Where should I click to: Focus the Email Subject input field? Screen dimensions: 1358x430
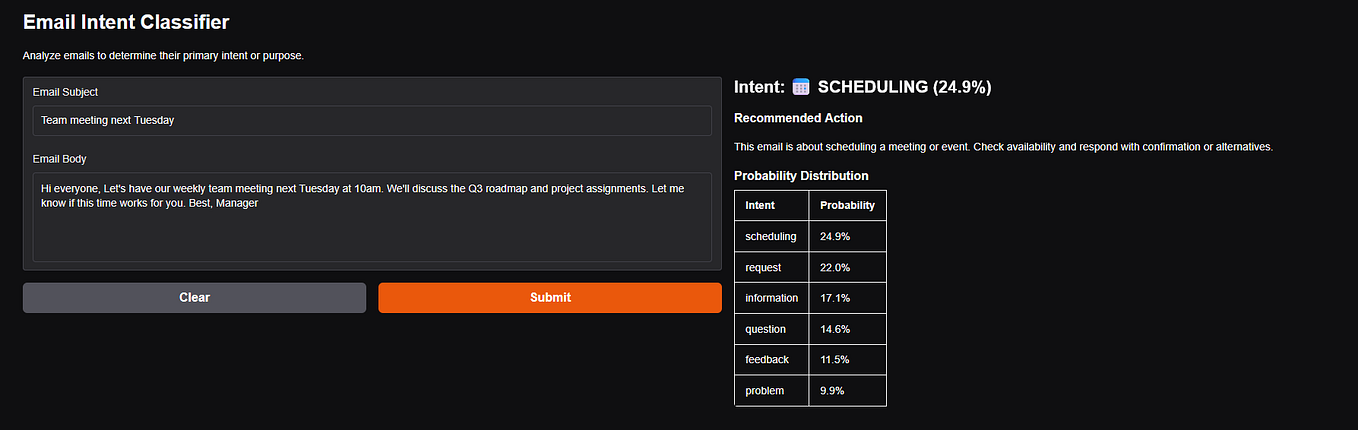click(x=372, y=121)
